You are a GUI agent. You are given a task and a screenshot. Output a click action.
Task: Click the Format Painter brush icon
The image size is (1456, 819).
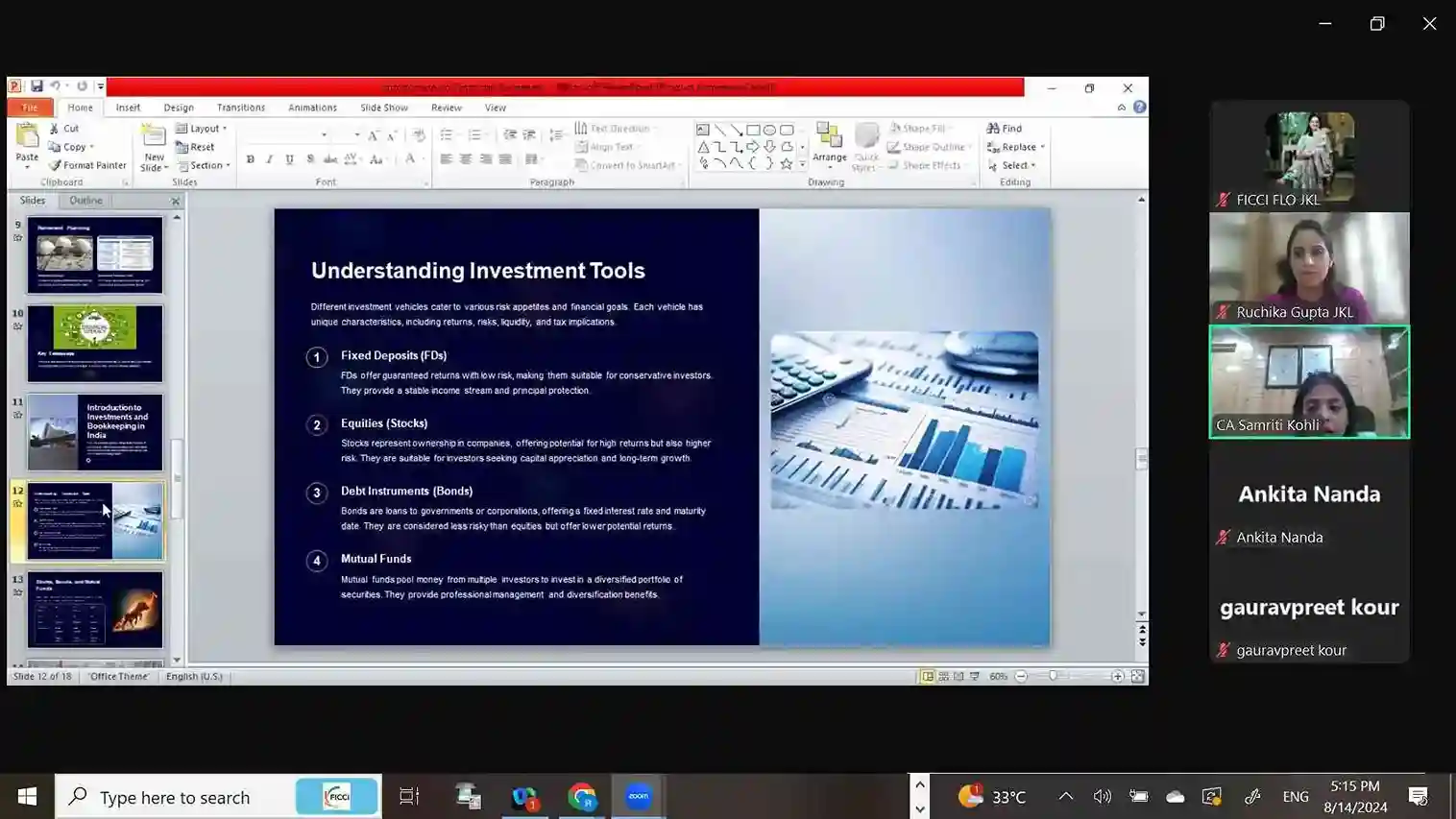click(x=55, y=165)
